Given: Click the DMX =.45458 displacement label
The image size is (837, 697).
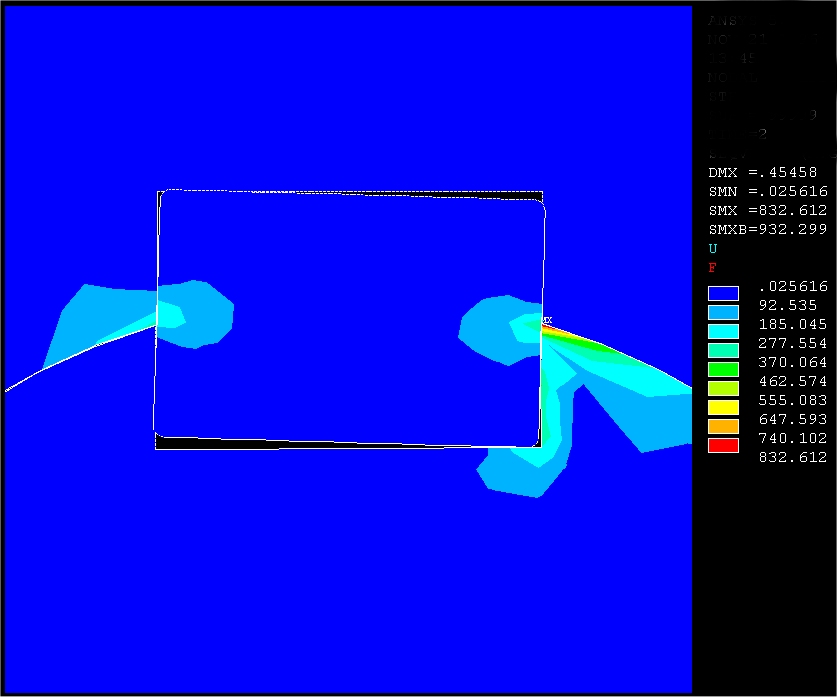Looking at the screenshot, I should (x=762, y=172).
